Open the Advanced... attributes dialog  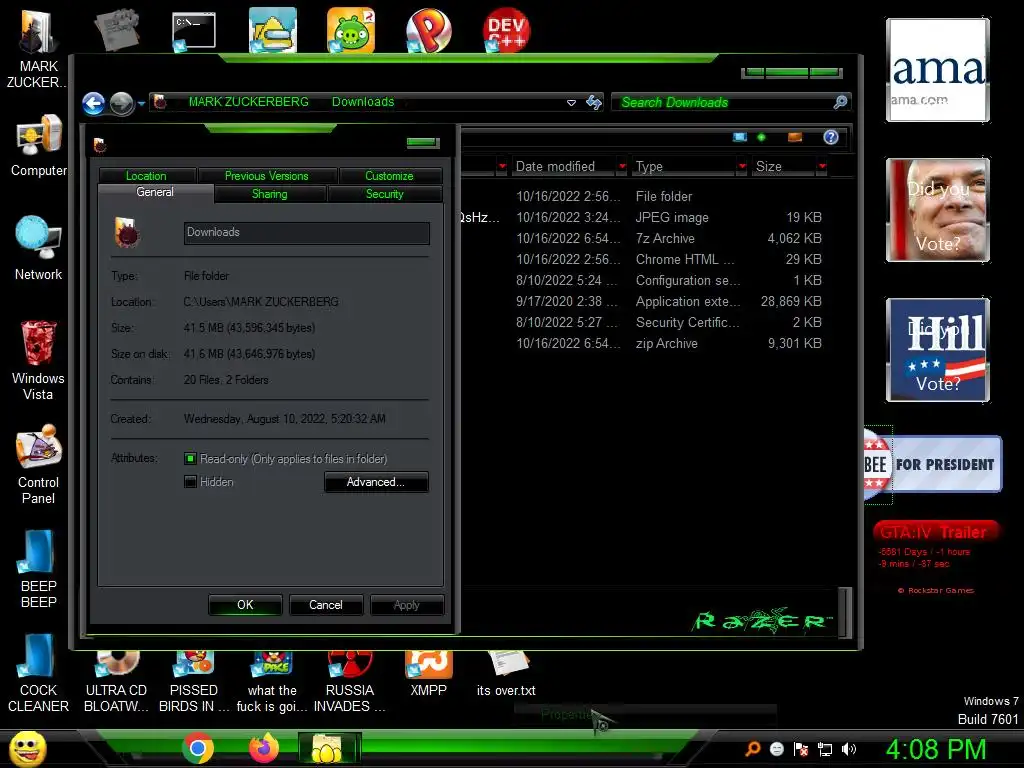[376, 482]
